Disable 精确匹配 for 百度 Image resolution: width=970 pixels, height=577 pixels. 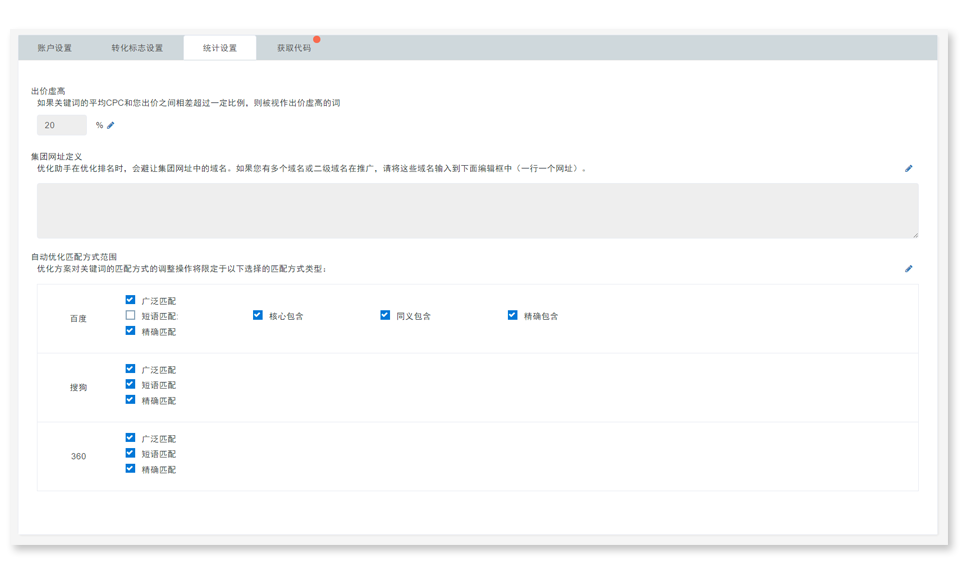[131, 331]
